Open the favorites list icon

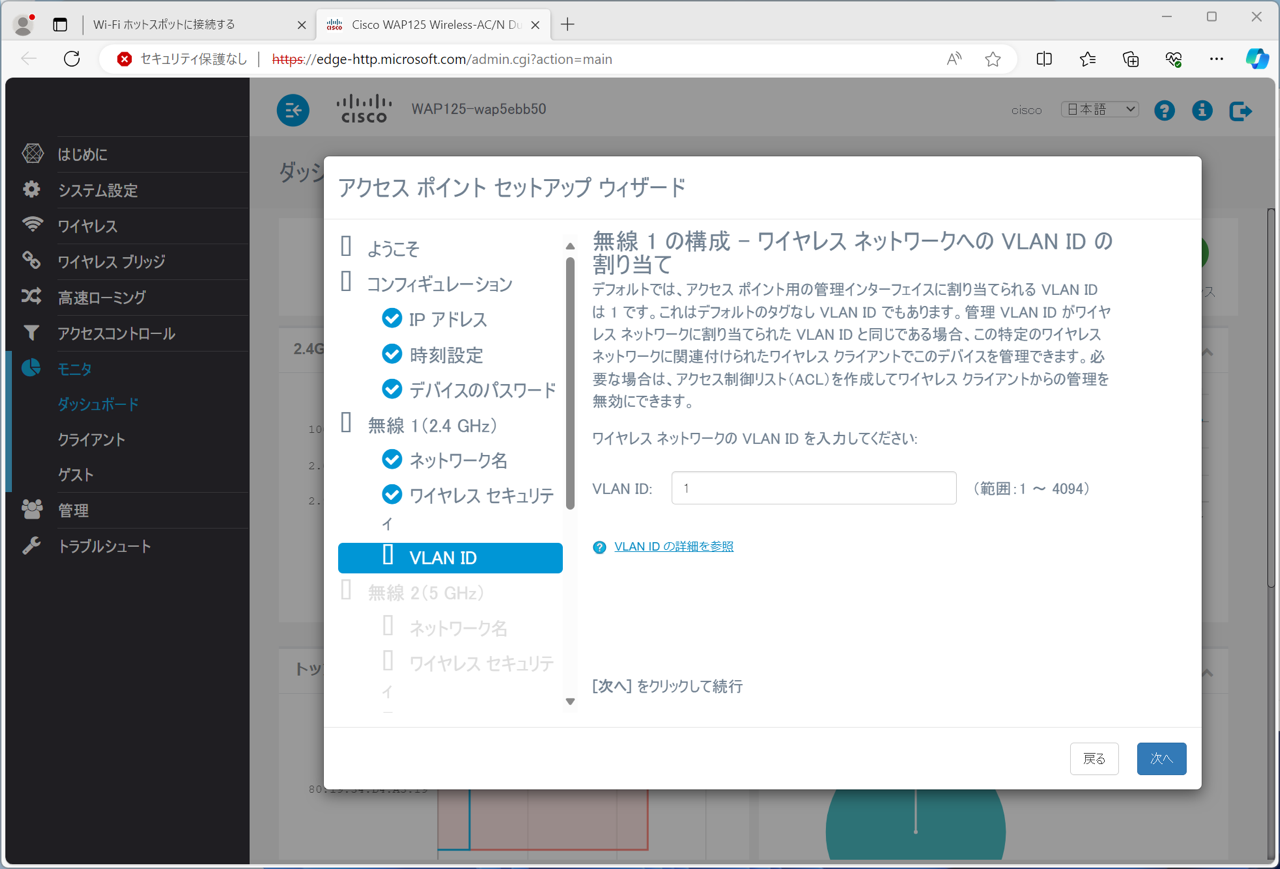[x=1088, y=59]
